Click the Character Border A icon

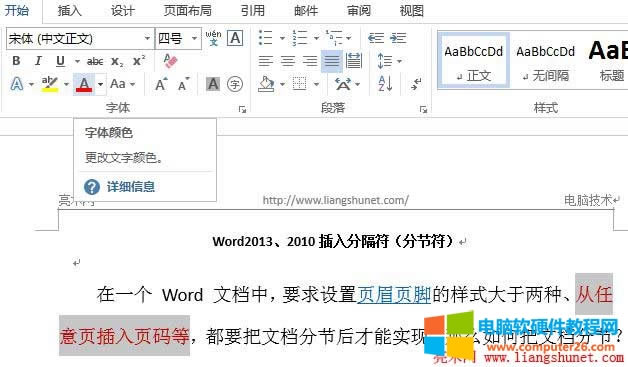tap(235, 38)
